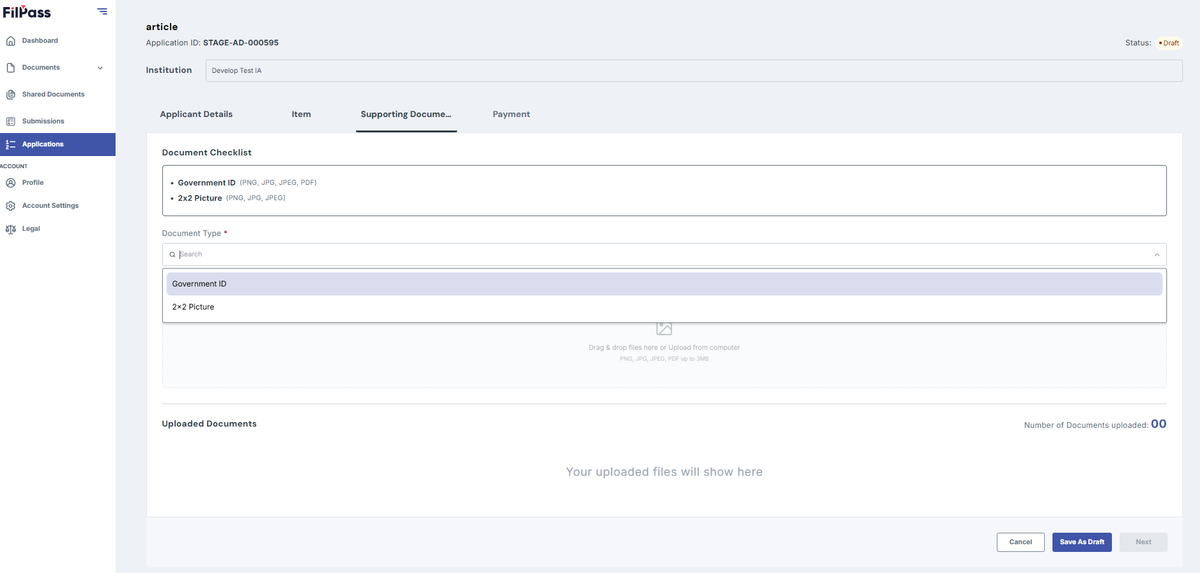Focus the Document Type search field

pyautogui.click(x=664, y=255)
